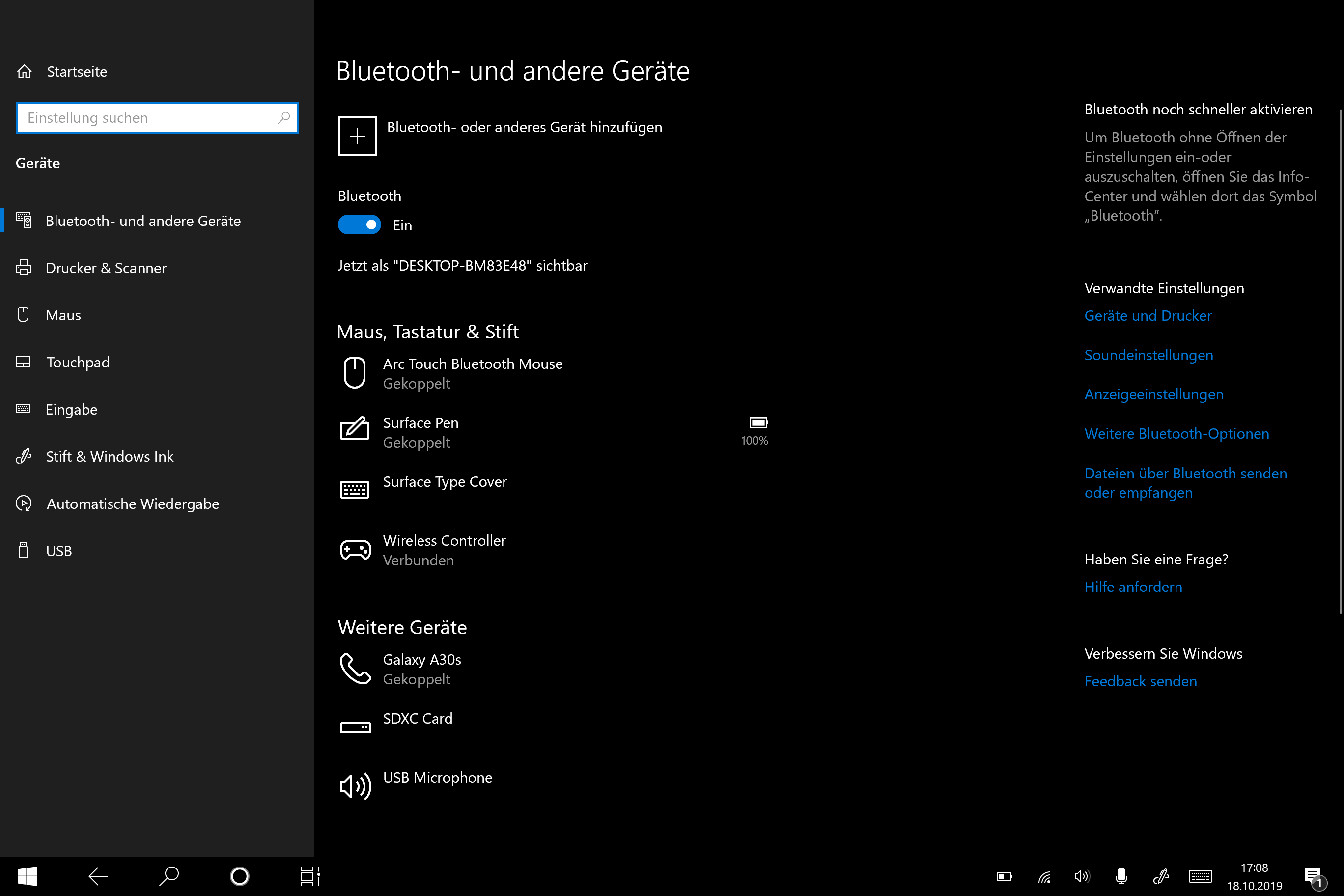Click the Wireless Controller gamepad icon
Image resolution: width=1344 pixels, height=896 pixels.
tap(355, 550)
